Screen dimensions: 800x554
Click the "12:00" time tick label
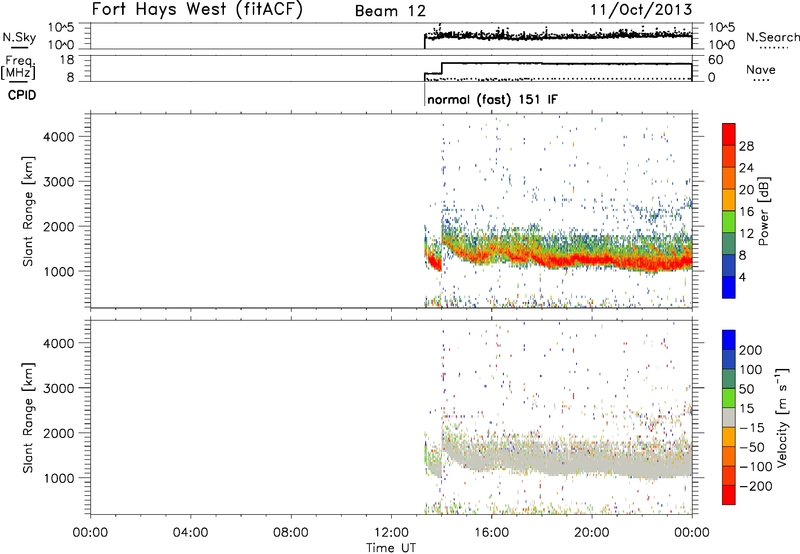(x=391, y=533)
